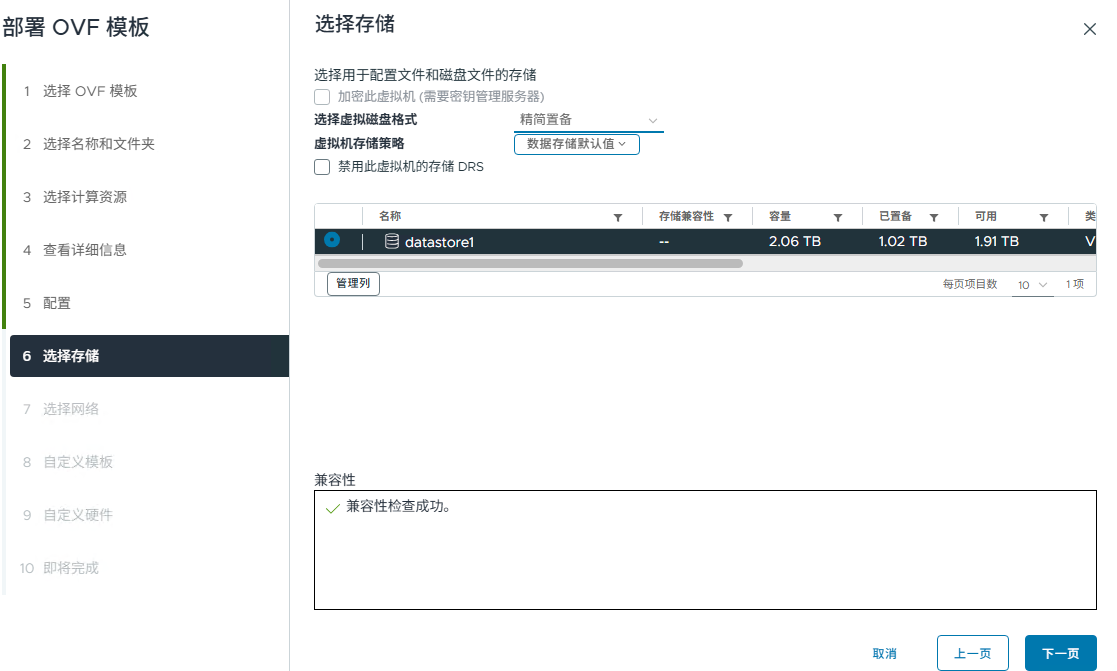Go to step 3 选择计算资源
The image size is (1117, 671).
pyautogui.click(x=85, y=197)
